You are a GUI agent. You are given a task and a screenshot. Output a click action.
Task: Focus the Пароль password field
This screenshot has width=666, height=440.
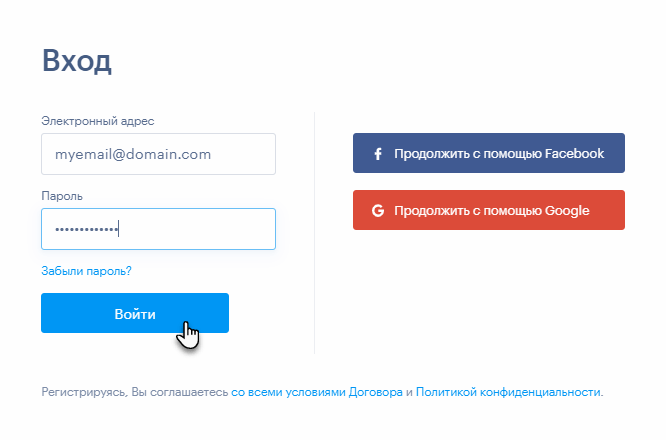click(158, 229)
